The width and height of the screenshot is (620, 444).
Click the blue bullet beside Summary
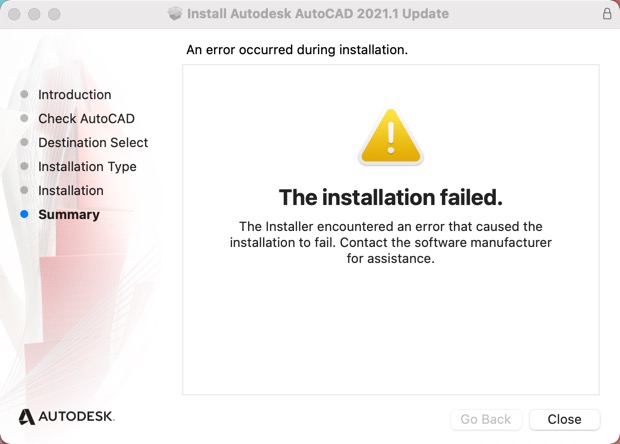point(24,214)
